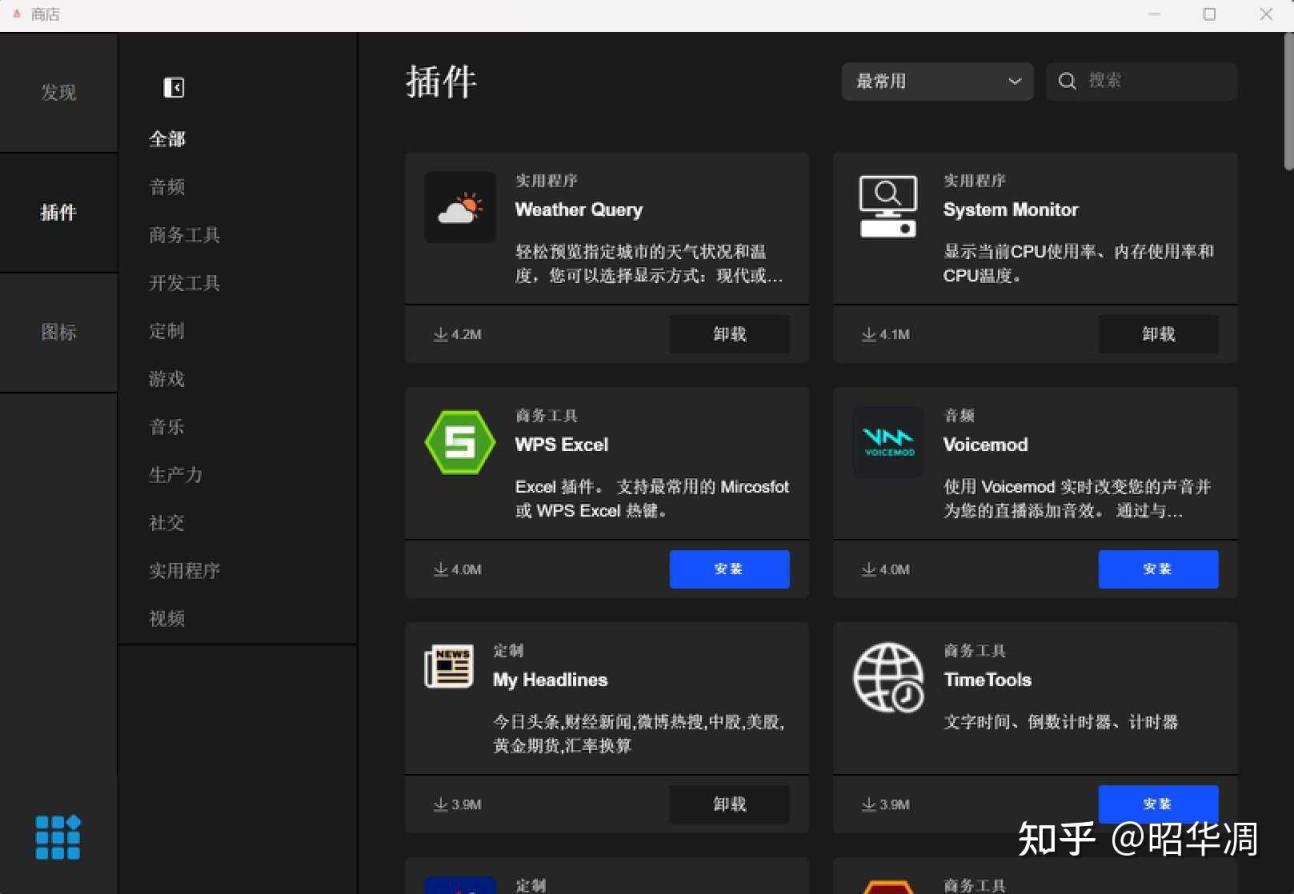This screenshot has height=894, width=1294.
Task: Switch to the 插件 tab
Action: click(59, 212)
